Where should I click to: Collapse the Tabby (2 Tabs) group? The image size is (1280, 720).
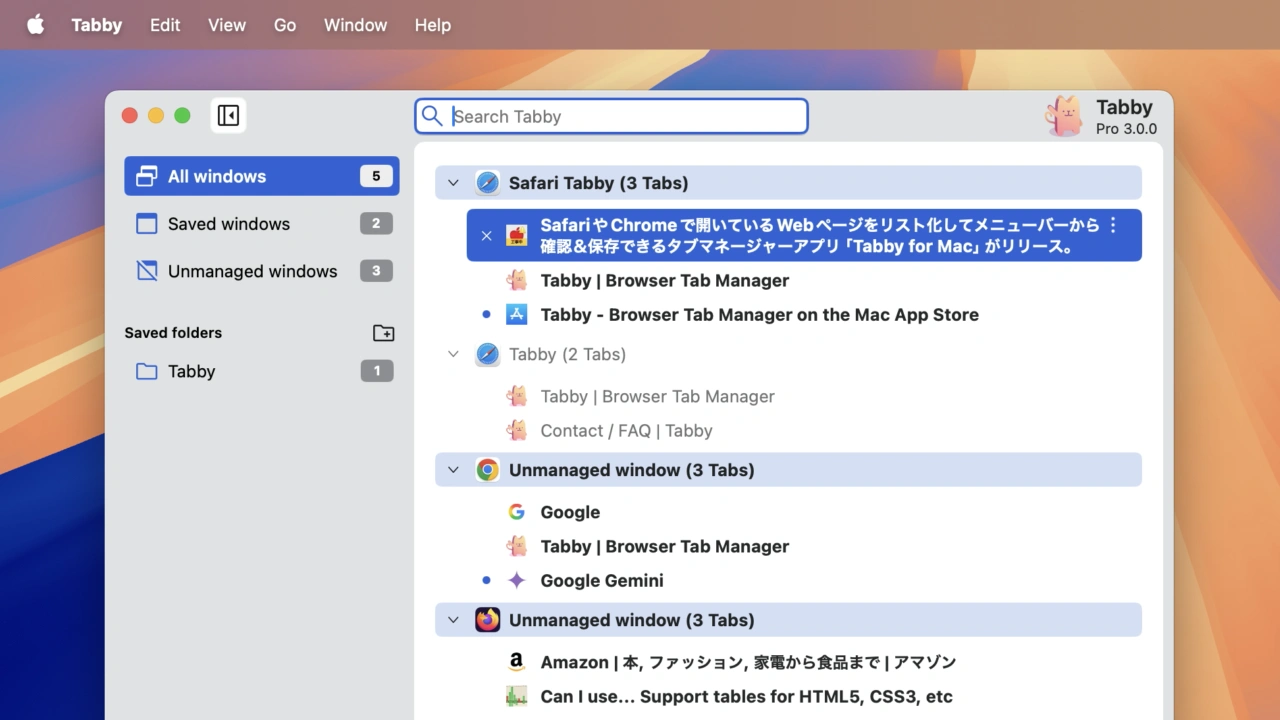(453, 354)
